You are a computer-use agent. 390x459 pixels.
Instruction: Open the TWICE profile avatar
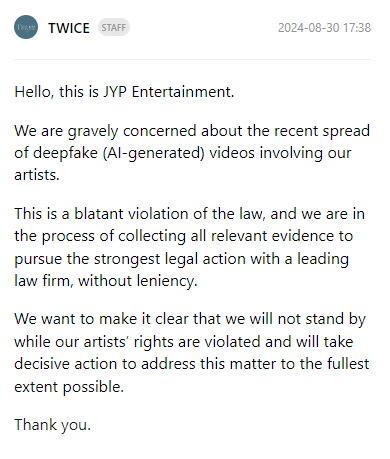(26, 27)
